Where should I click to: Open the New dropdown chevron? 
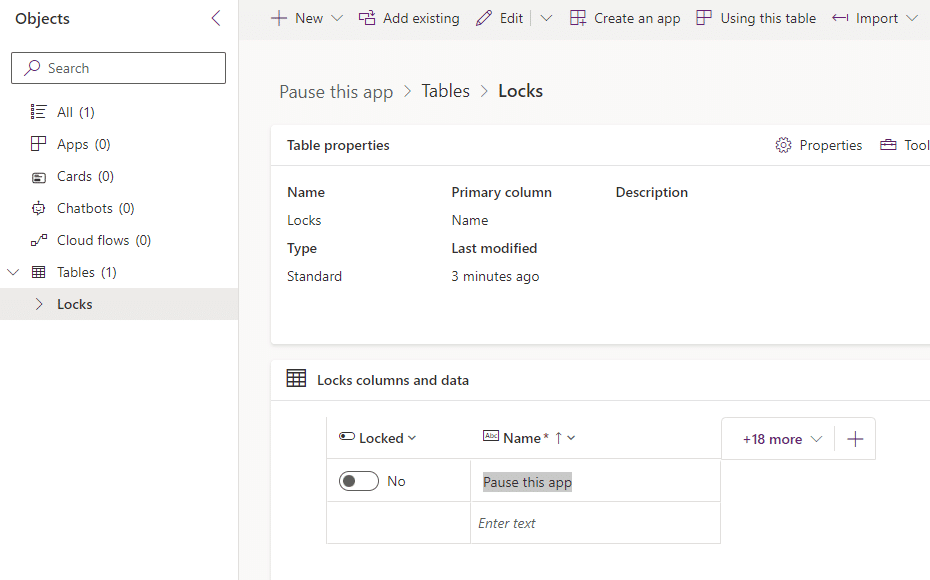[x=337, y=18]
